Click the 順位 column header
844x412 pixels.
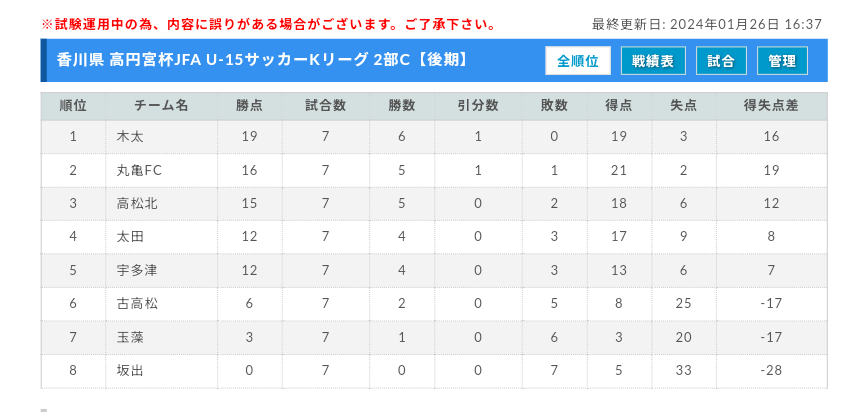click(73, 105)
